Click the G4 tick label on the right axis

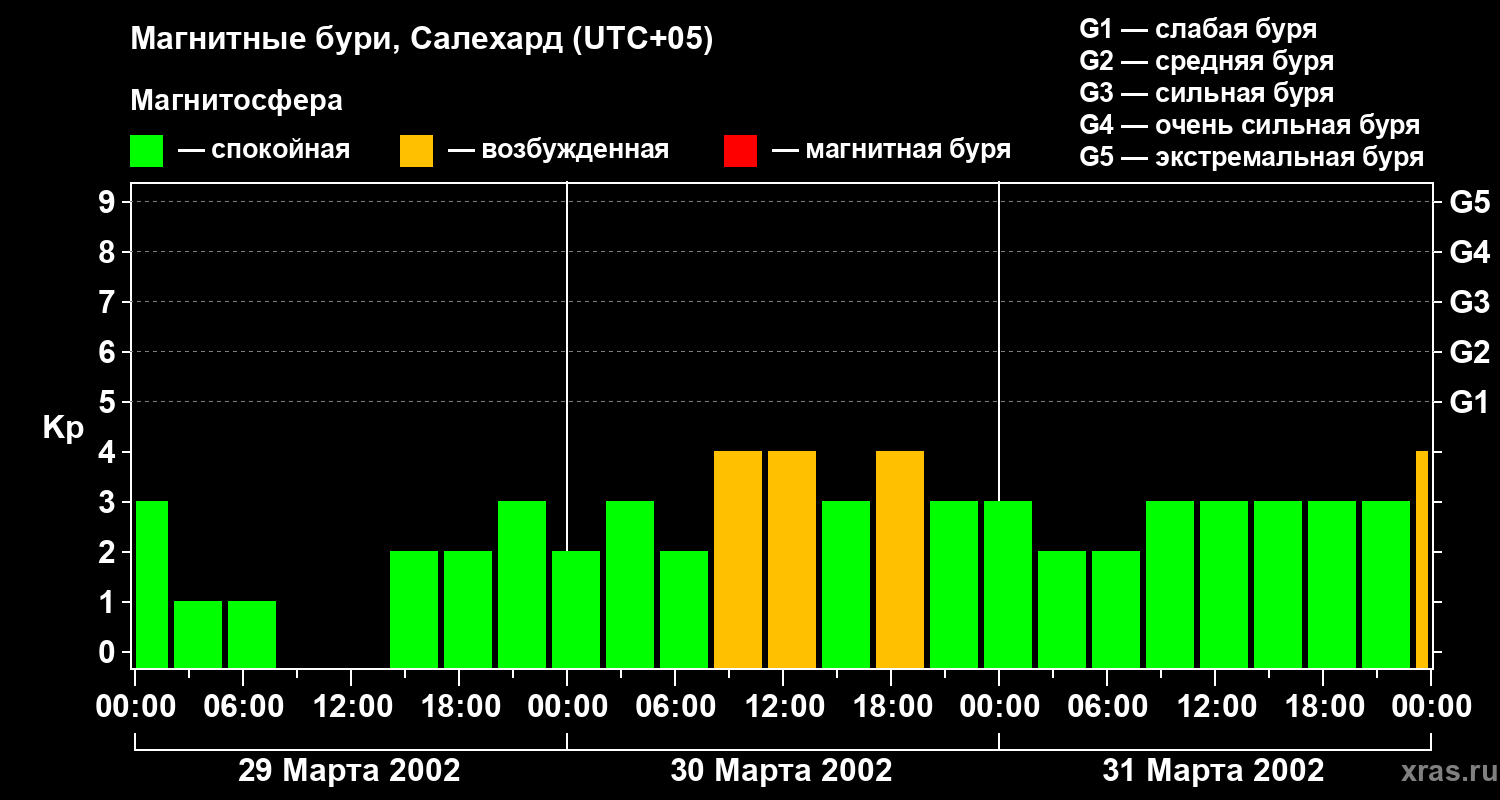[x=1469, y=252]
